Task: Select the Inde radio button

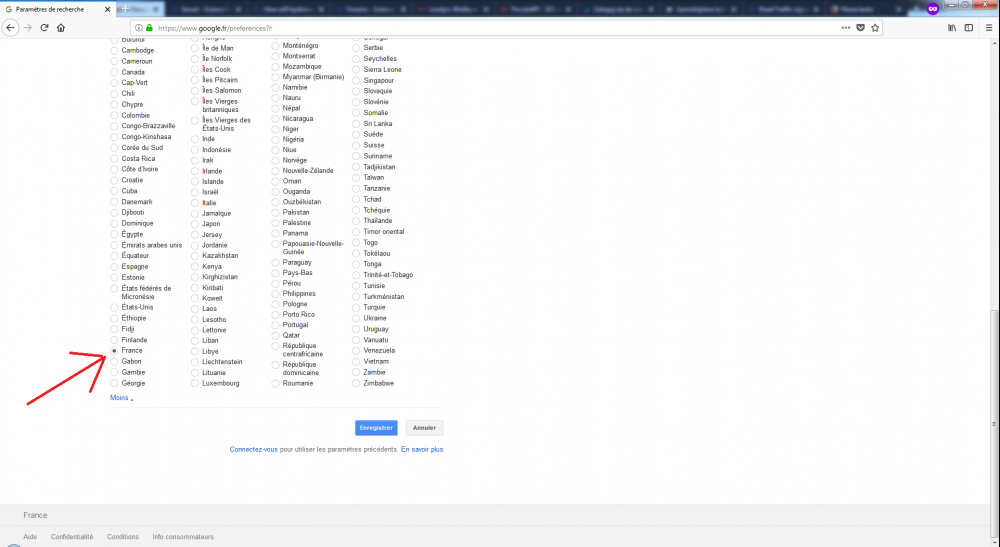Action: [x=195, y=139]
